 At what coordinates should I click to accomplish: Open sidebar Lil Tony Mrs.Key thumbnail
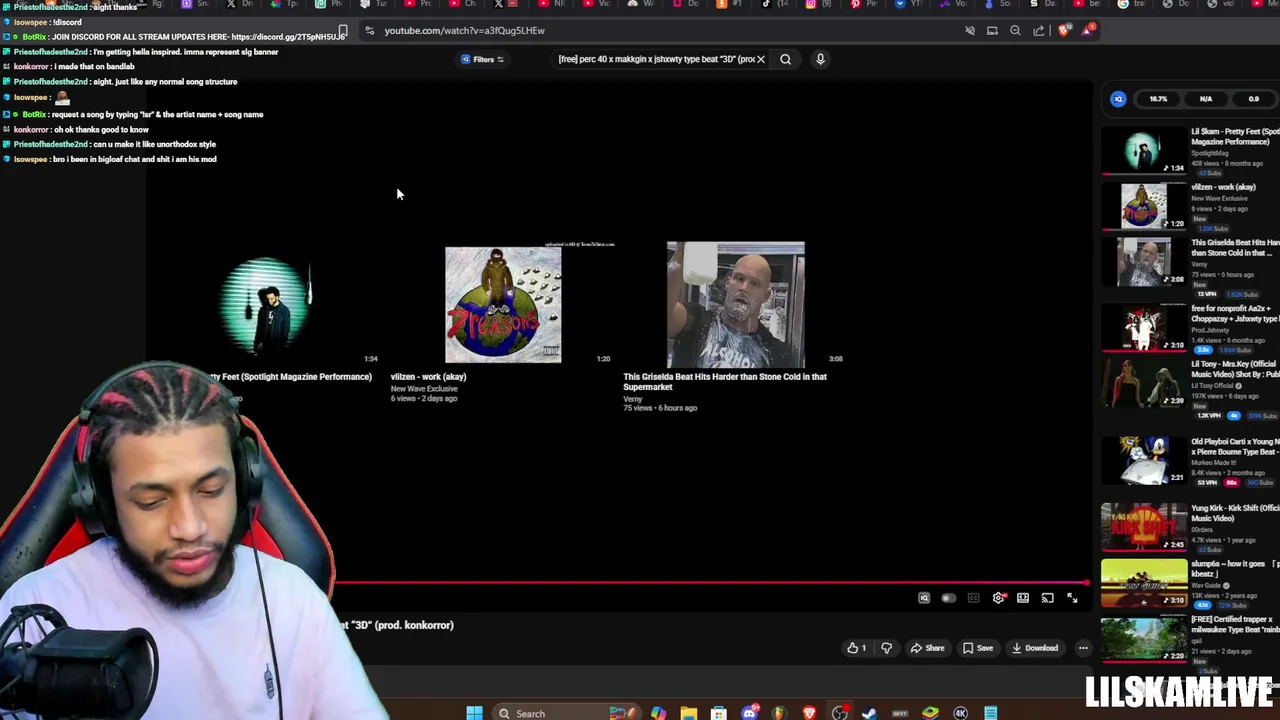click(1144, 383)
